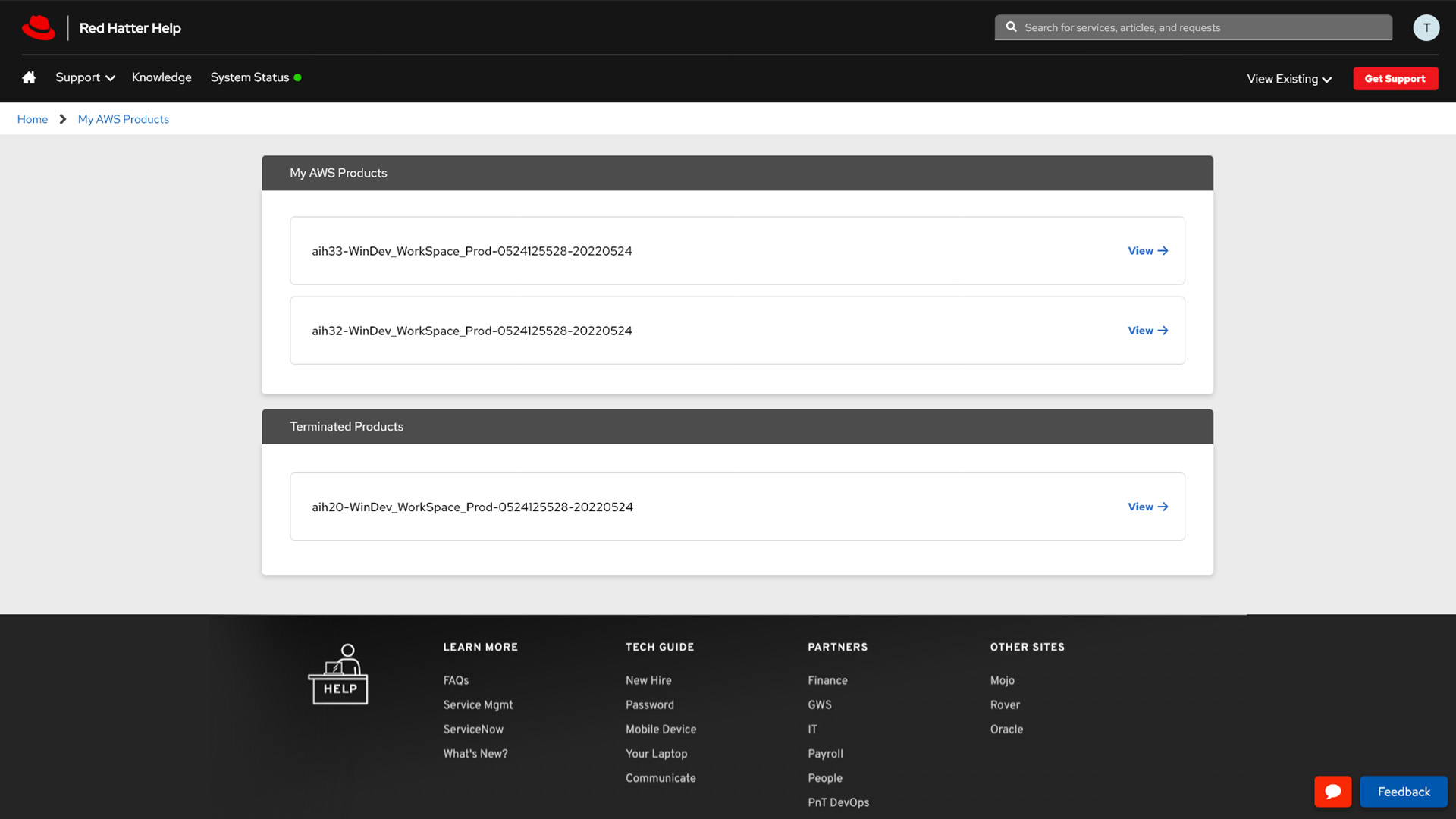Image resolution: width=1456 pixels, height=819 pixels.
Task: Open Your Laptop tech guide link
Action: coord(656,753)
